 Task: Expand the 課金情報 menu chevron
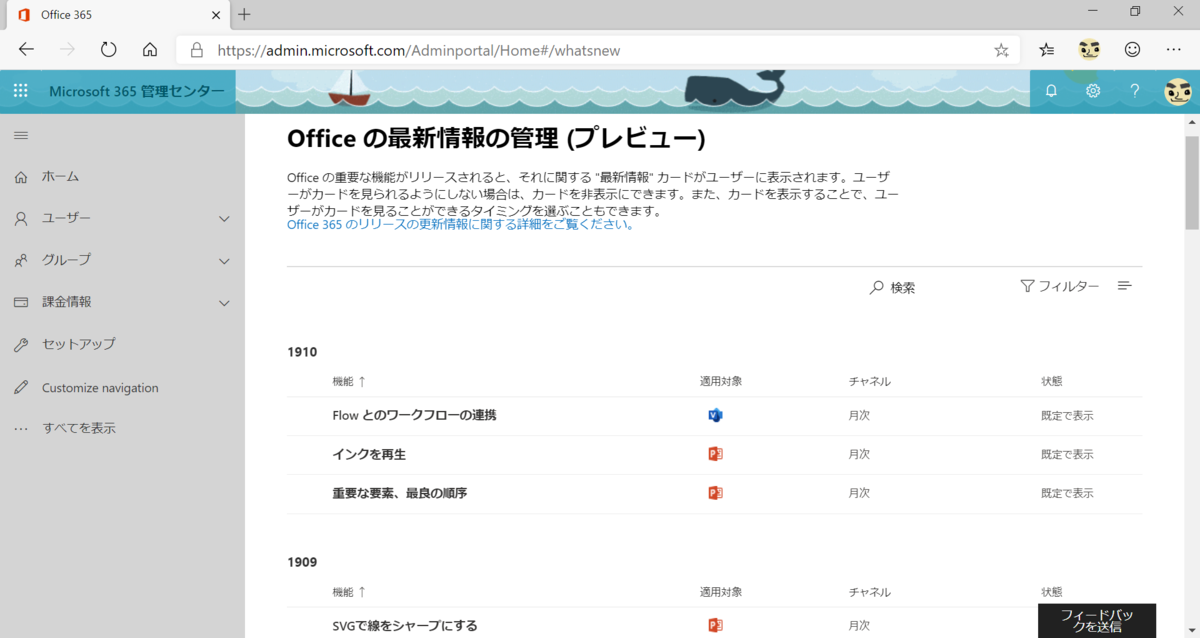[x=224, y=303]
